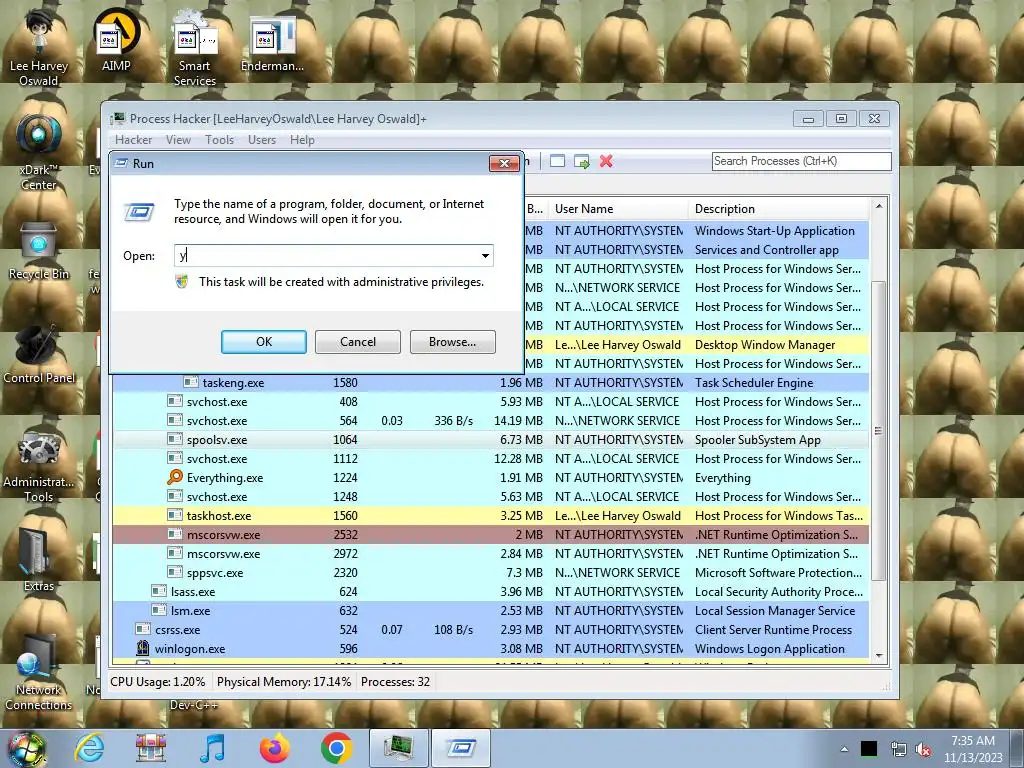Open the Extras desktop folder
The width and height of the screenshot is (1024, 768).
pyautogui.click(x=39, y=560)
